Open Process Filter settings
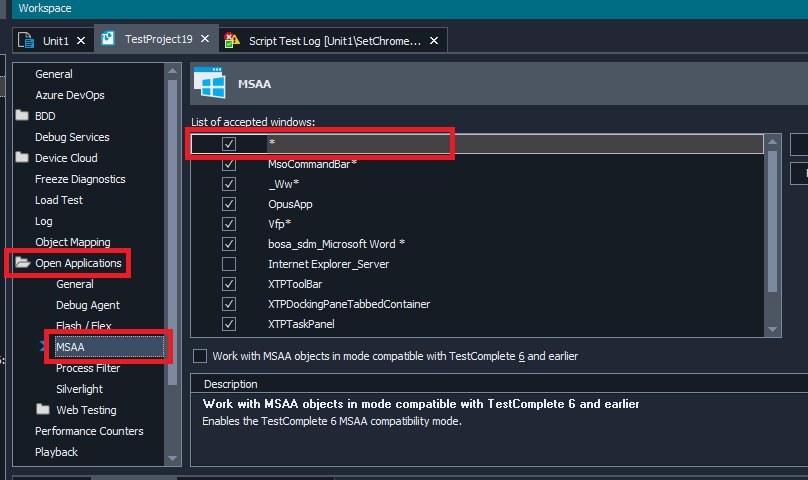808x480 pixels. [x=88, y=368]
